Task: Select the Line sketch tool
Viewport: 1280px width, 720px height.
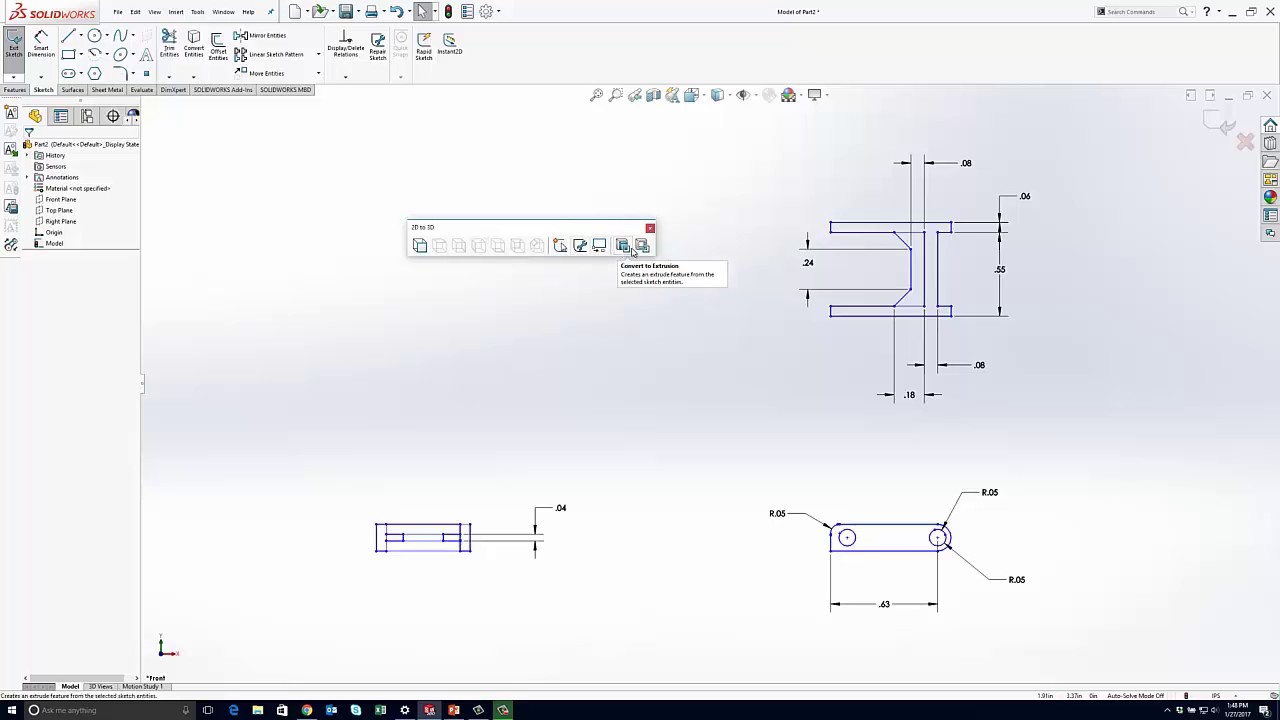Action: (68, 35)
